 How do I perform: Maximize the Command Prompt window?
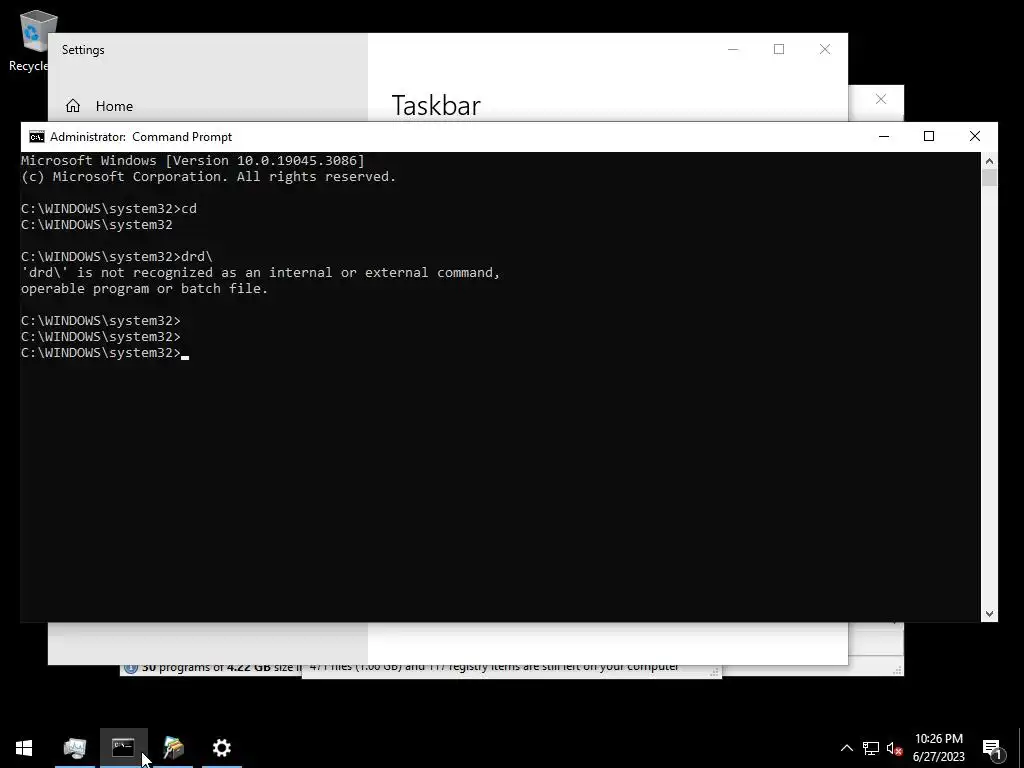pos(929,136)
